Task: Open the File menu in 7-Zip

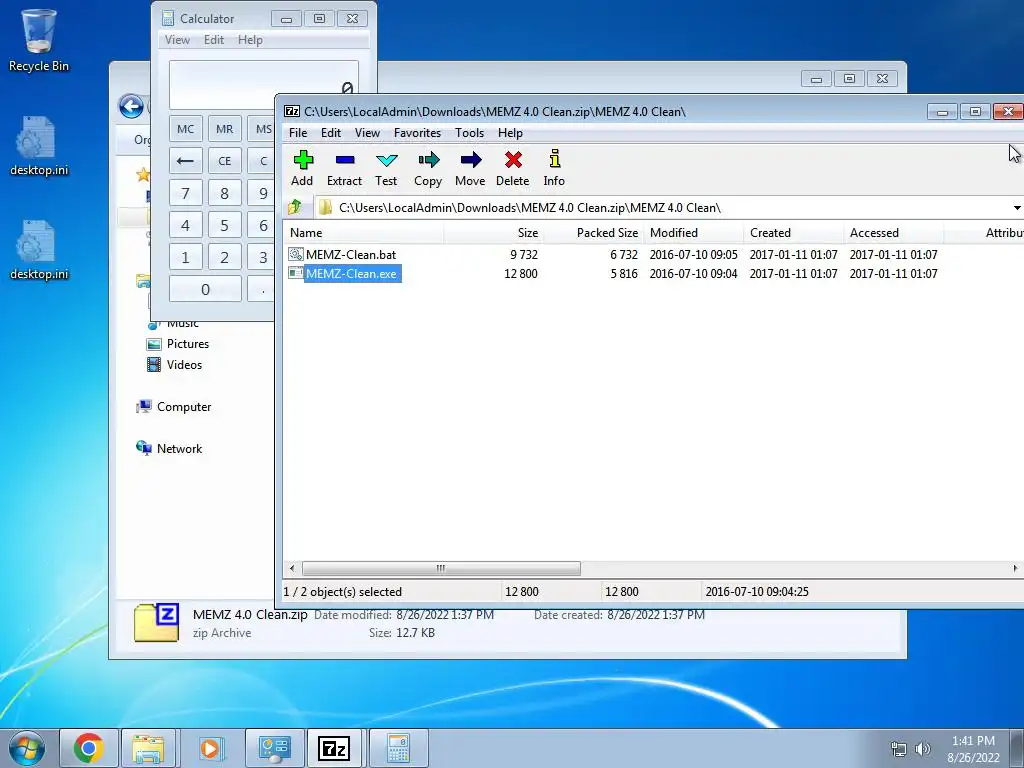Action: click(298, 133)
